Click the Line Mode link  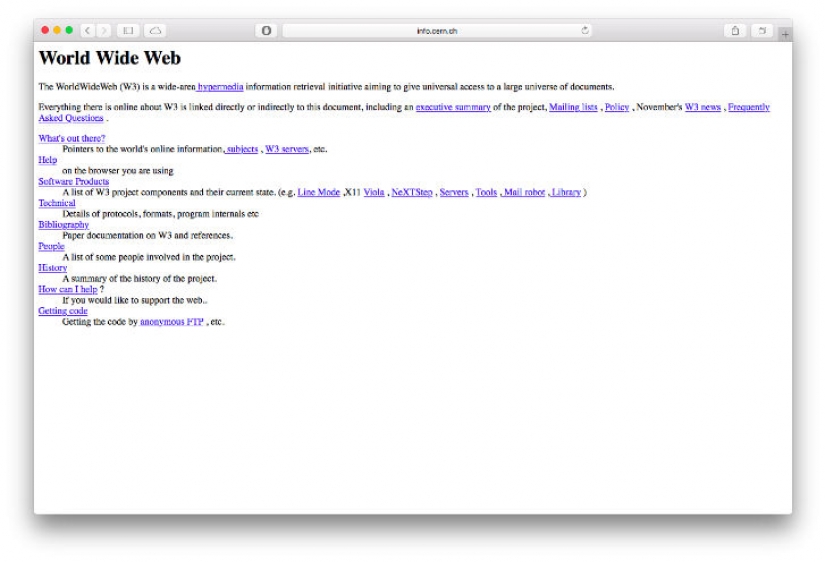point(318,192)
